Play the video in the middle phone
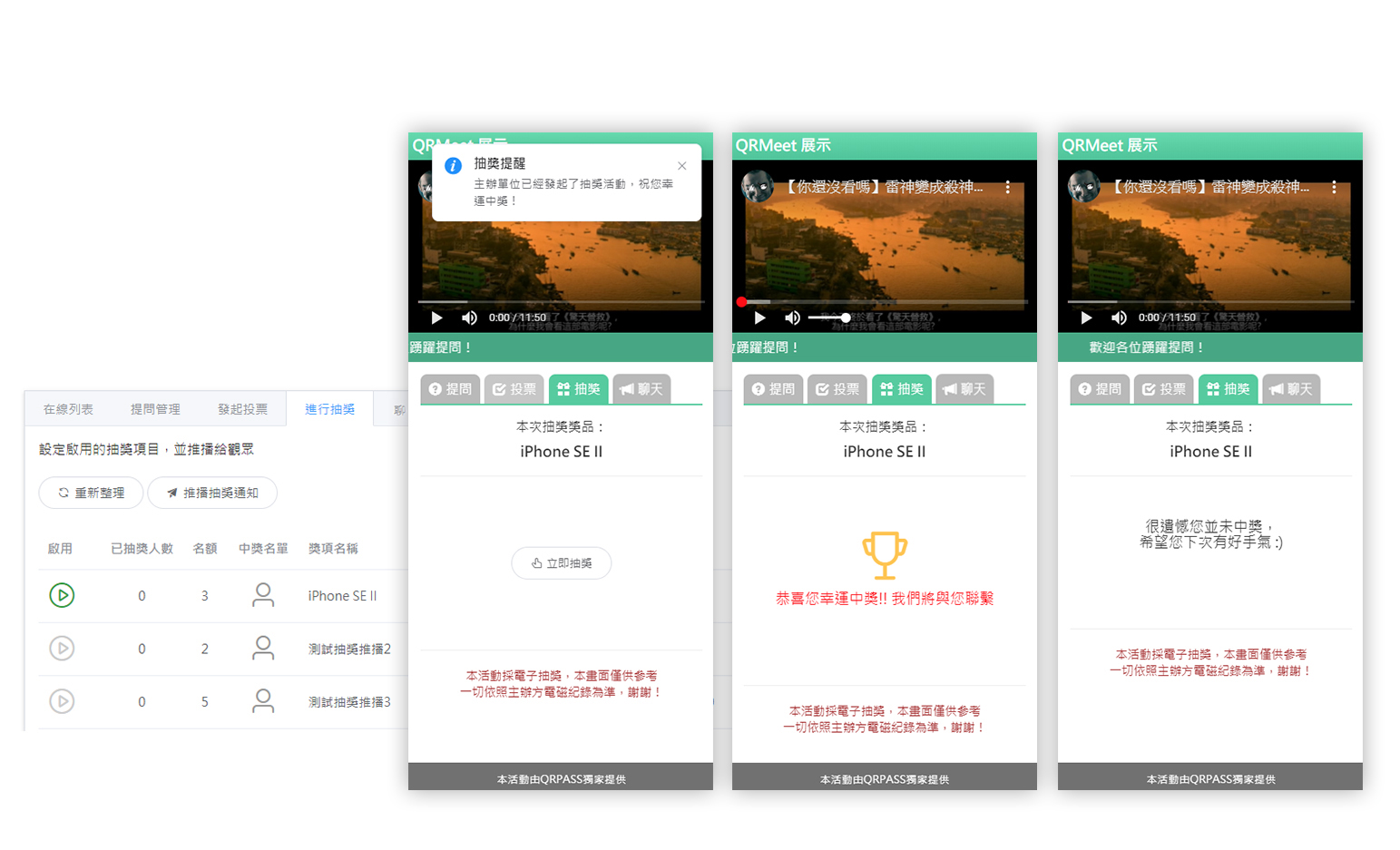1400x850 pixels. point(759,318)
